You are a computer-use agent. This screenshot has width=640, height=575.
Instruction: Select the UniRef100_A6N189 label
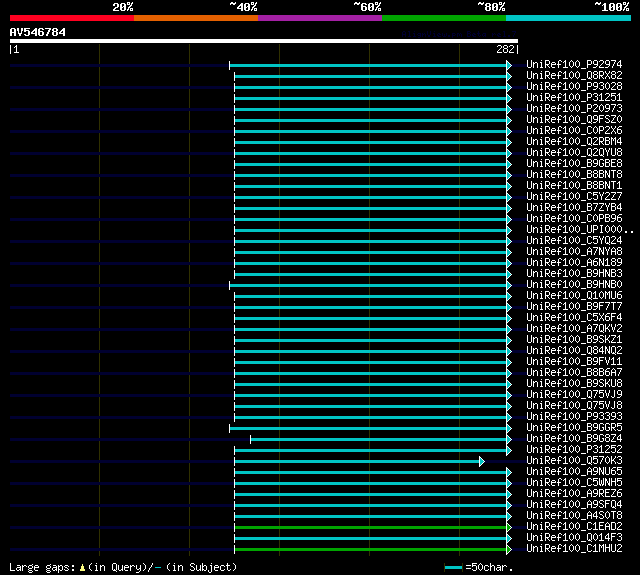coord(574,263)
